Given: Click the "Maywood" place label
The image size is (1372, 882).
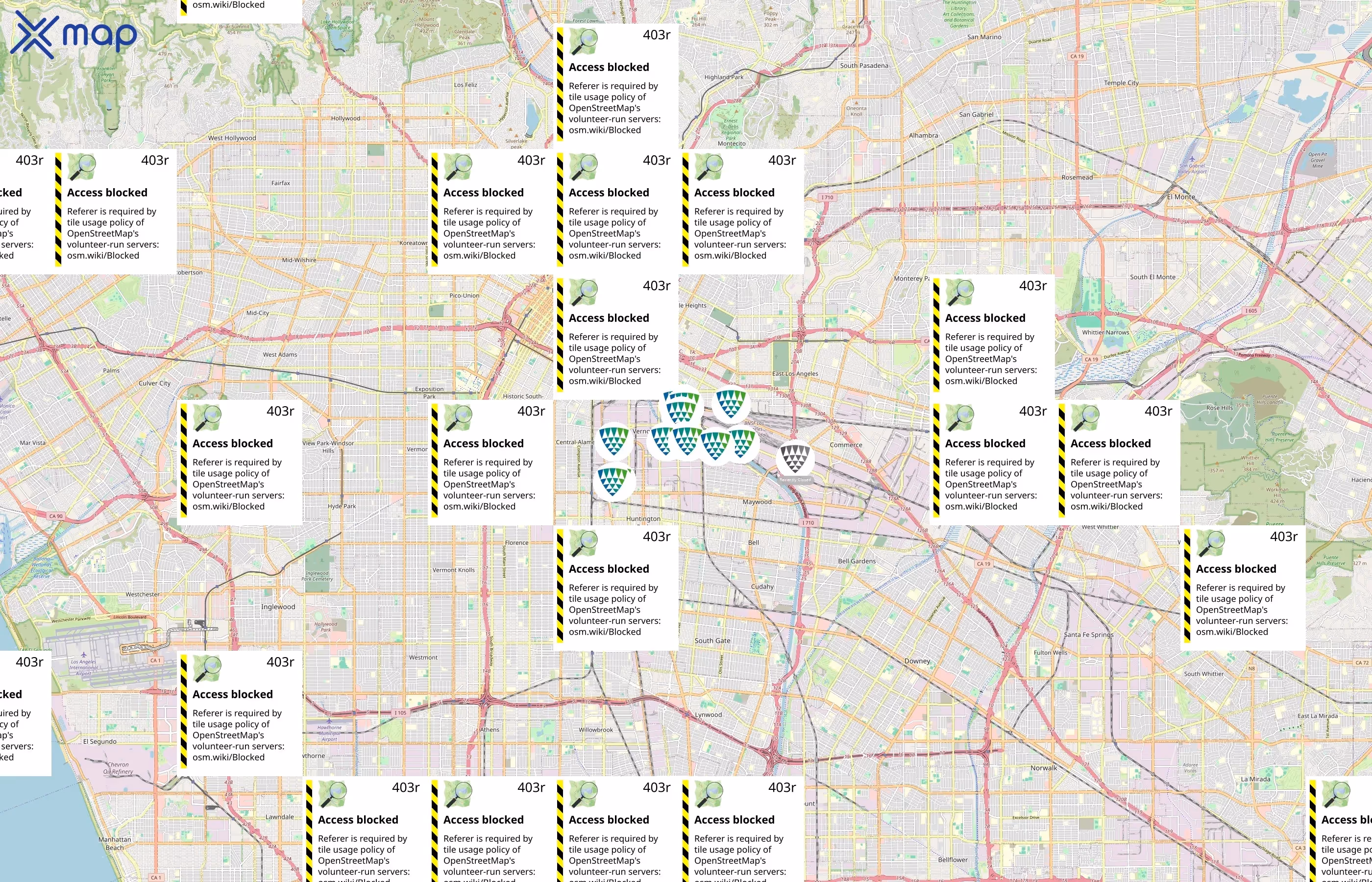Looking at the screenshot, I should (757, 502).
